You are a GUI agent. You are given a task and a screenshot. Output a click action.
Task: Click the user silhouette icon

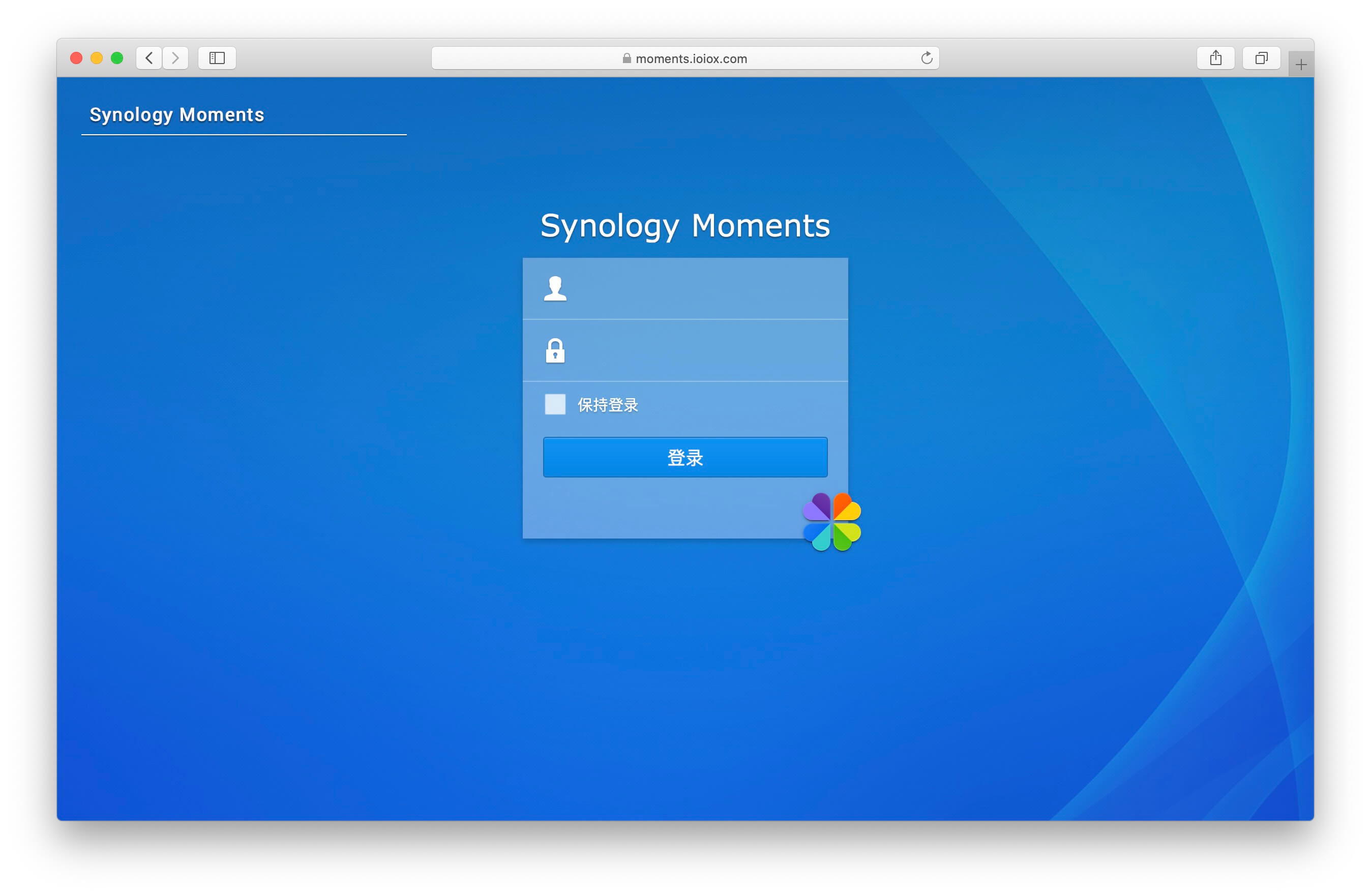pos(555,289)
